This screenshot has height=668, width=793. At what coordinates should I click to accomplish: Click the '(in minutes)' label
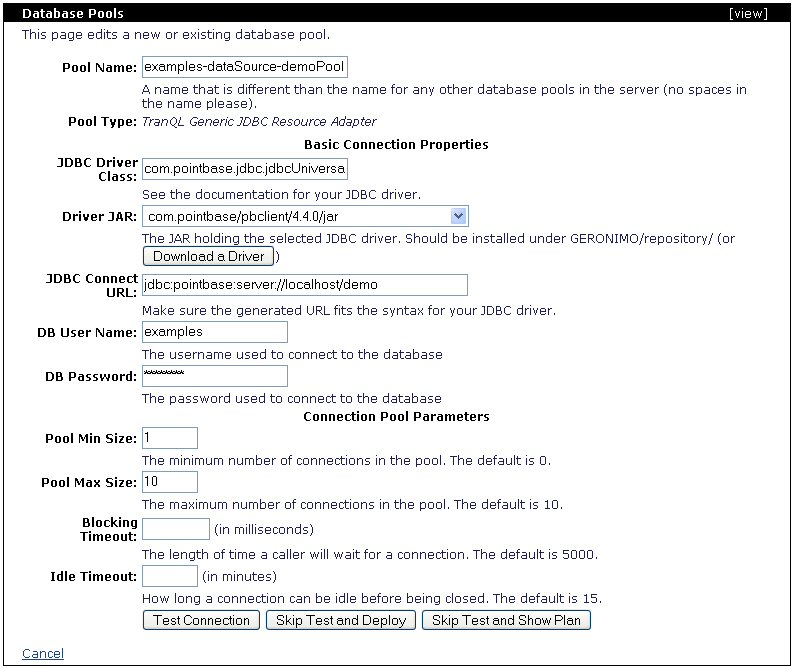click(239, 576)
